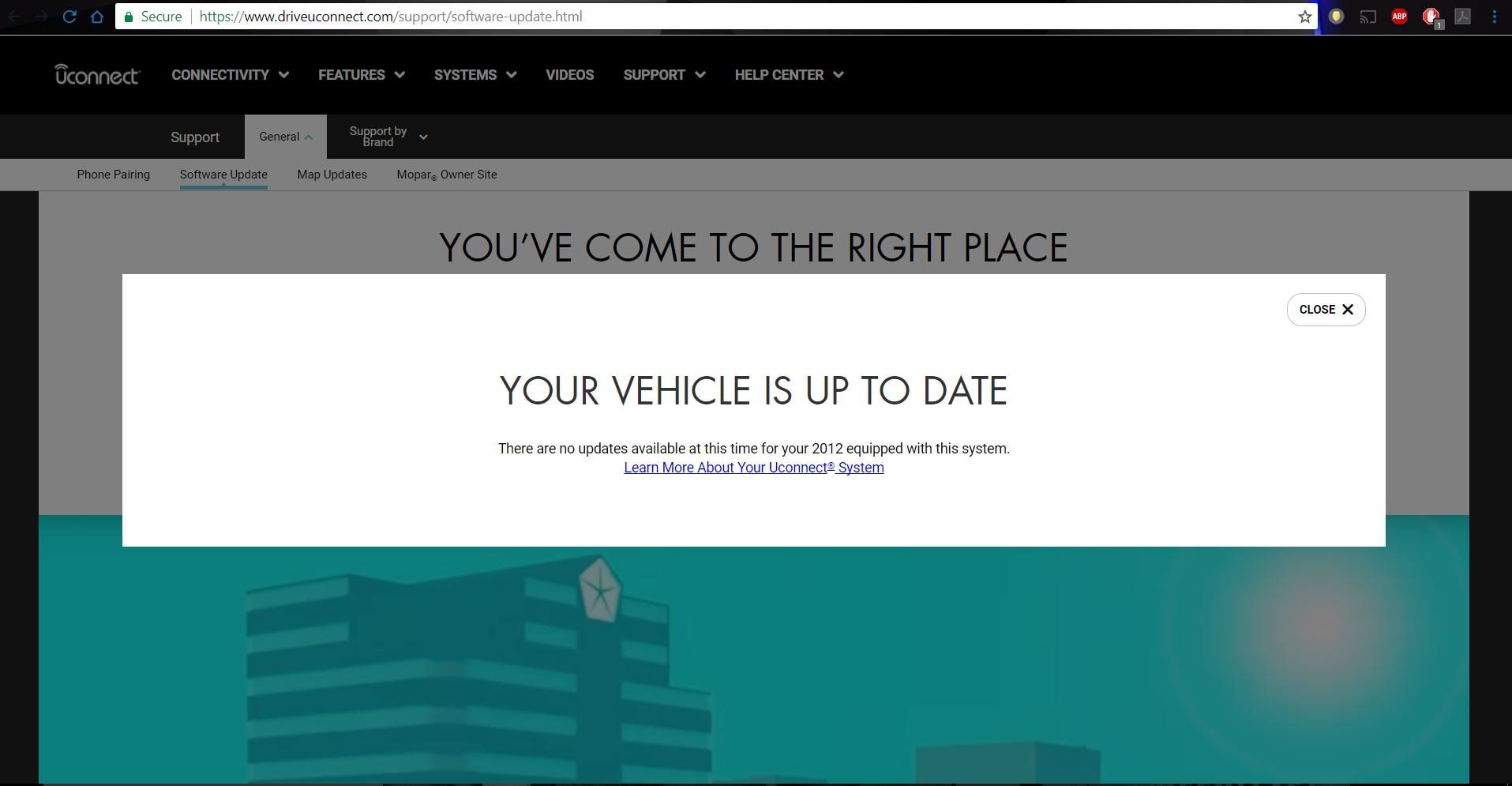This screenshot has height=786, width=1512.
Task: Open the yellow shield extension icon
Action: 1336,17
